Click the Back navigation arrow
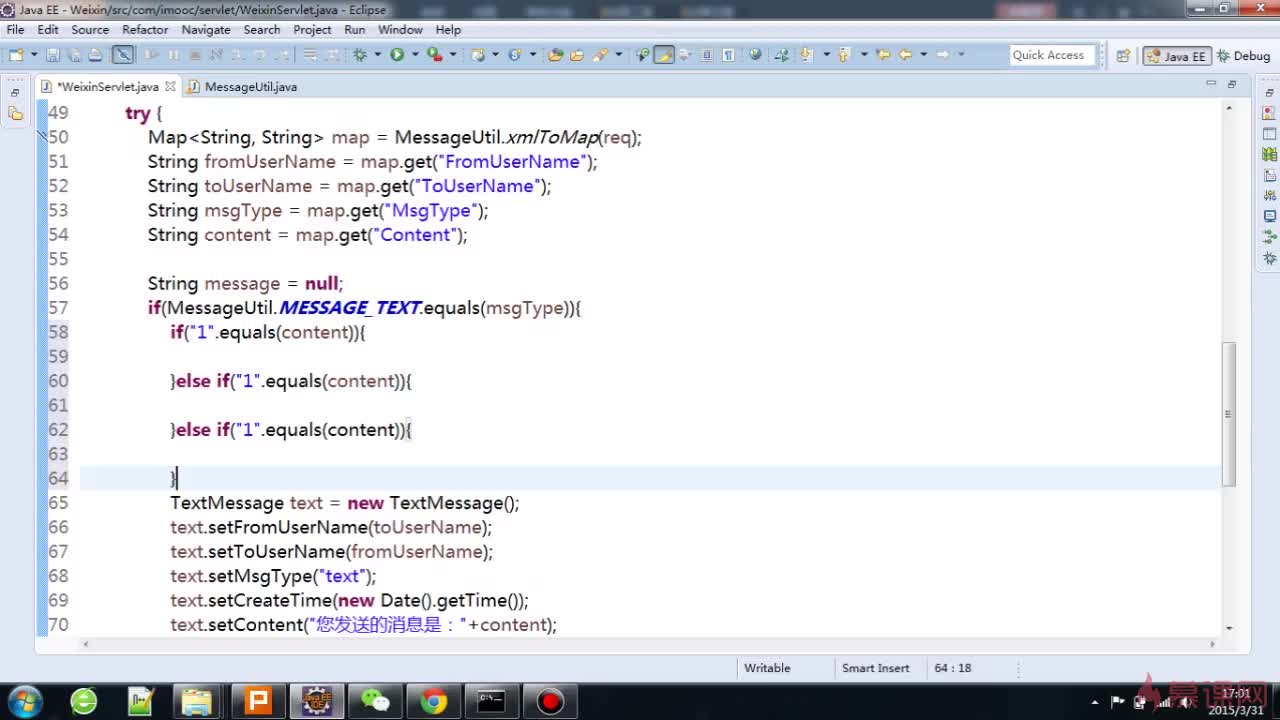Viewport: 1280px width, 720px height. [x=904, y=55]
